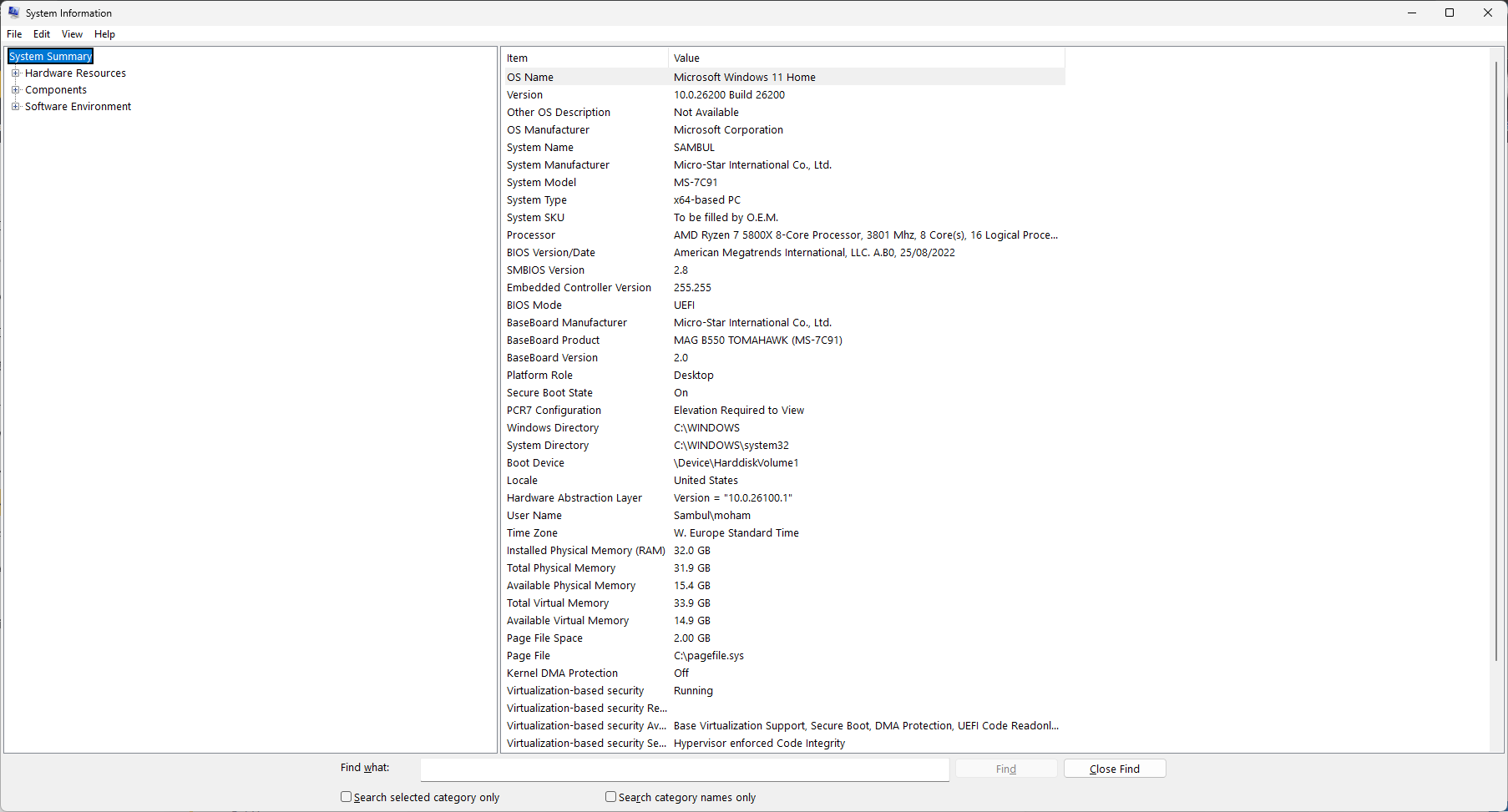Select the Secure Boot State row
The image size is (1508, 812).
point(783,393)
